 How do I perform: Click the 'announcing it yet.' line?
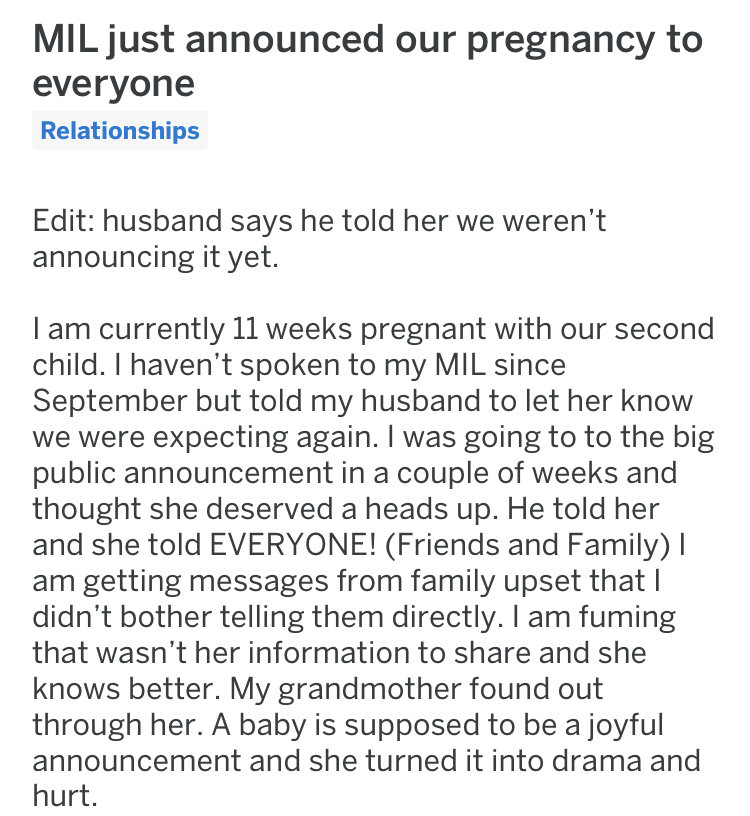[x=156, y=257]
